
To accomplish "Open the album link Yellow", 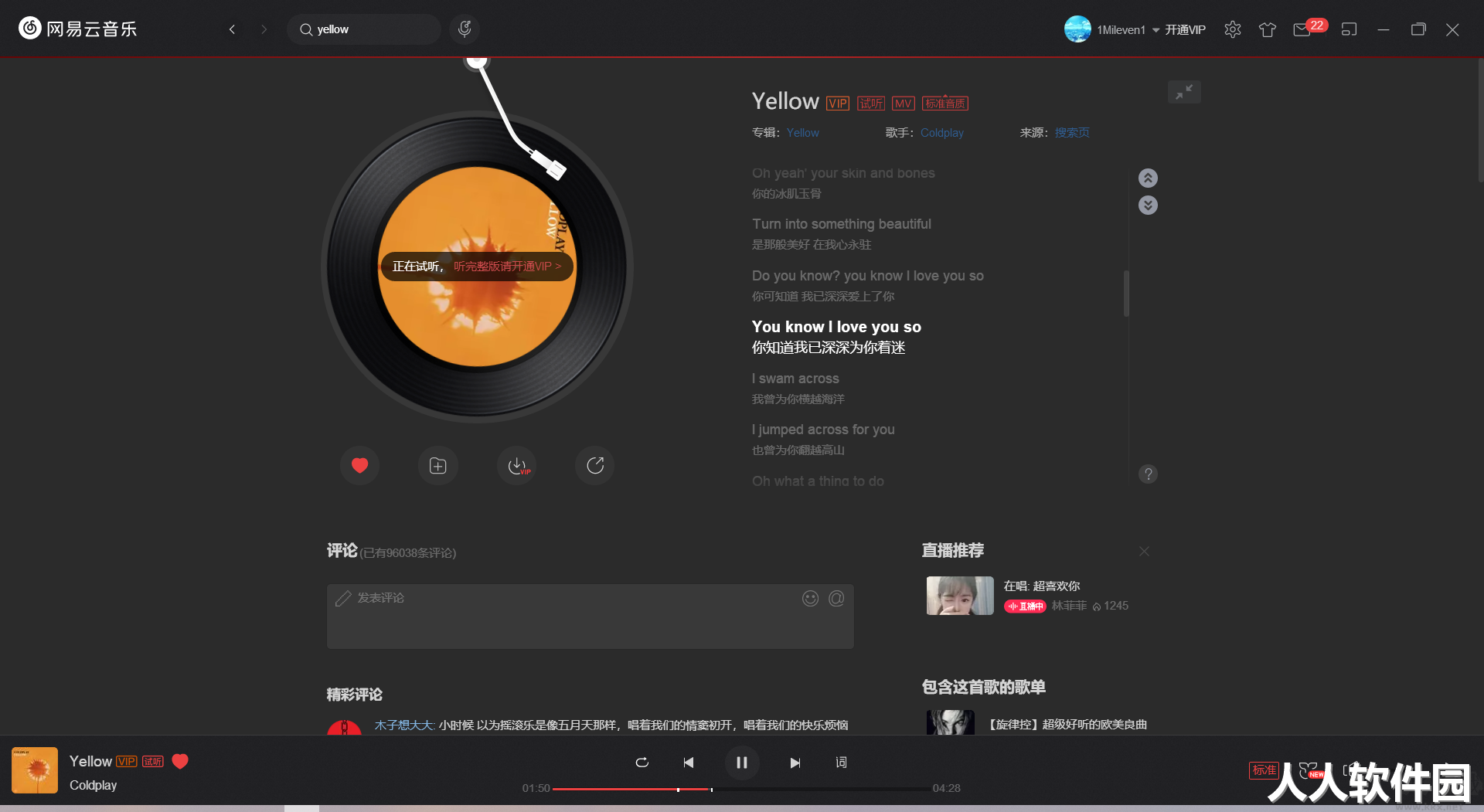I will [x=802, y=133].
